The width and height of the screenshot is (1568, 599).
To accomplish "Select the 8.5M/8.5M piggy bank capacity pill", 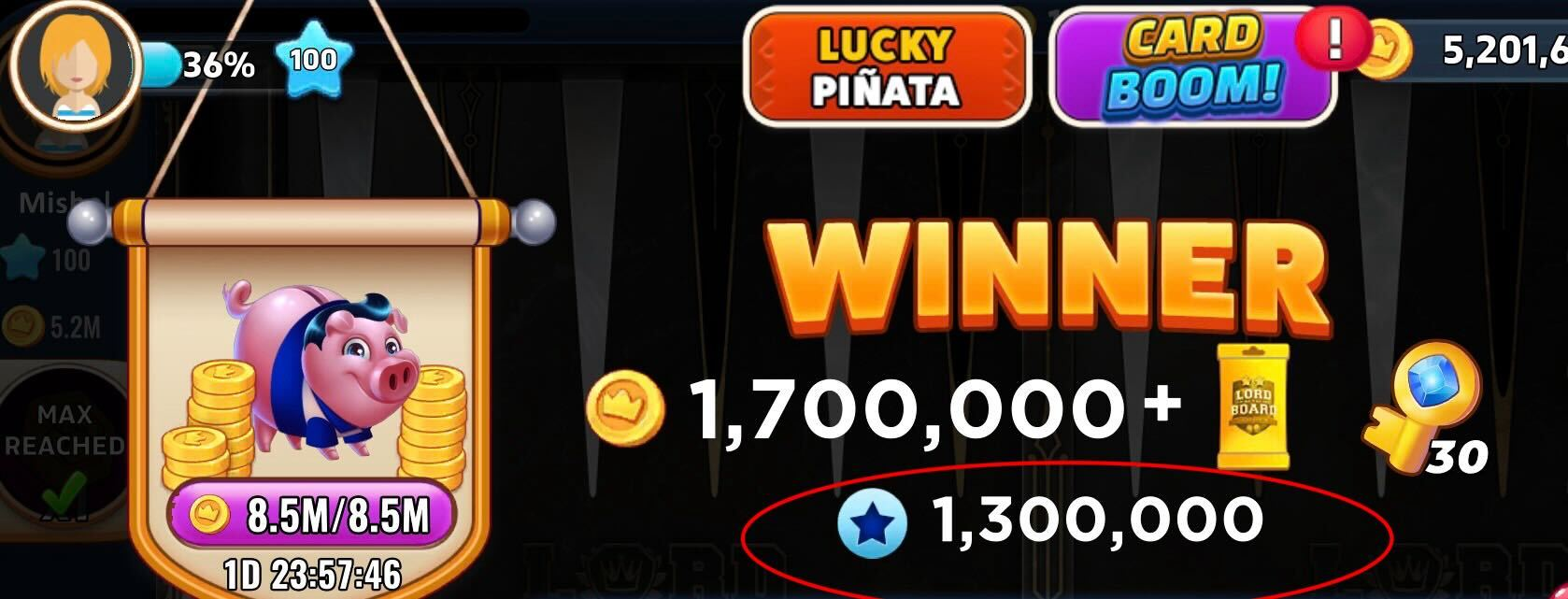I will tap(311, 514).
